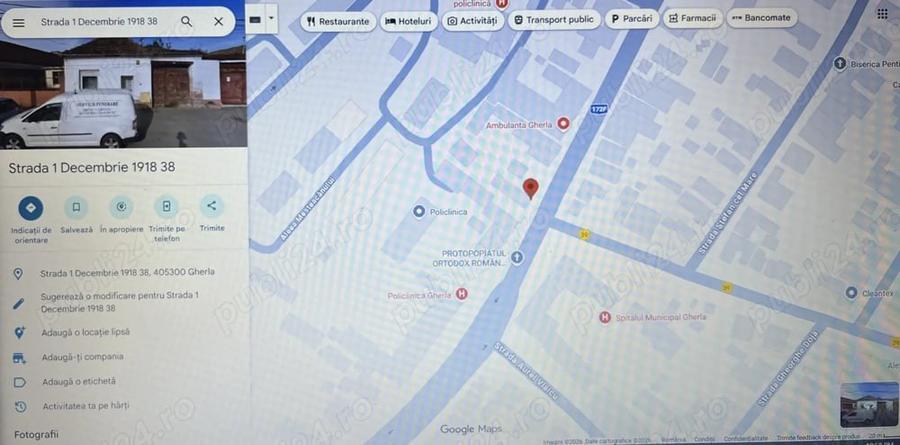Click the red location pin on the map

(x=530, y=188)
